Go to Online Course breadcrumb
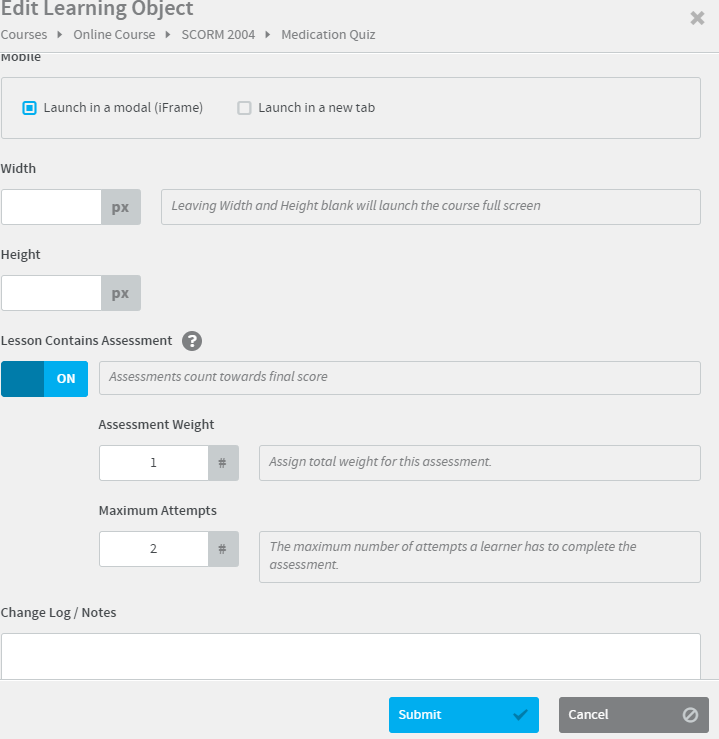Screen dimensions: 719x739 [114, 35]
